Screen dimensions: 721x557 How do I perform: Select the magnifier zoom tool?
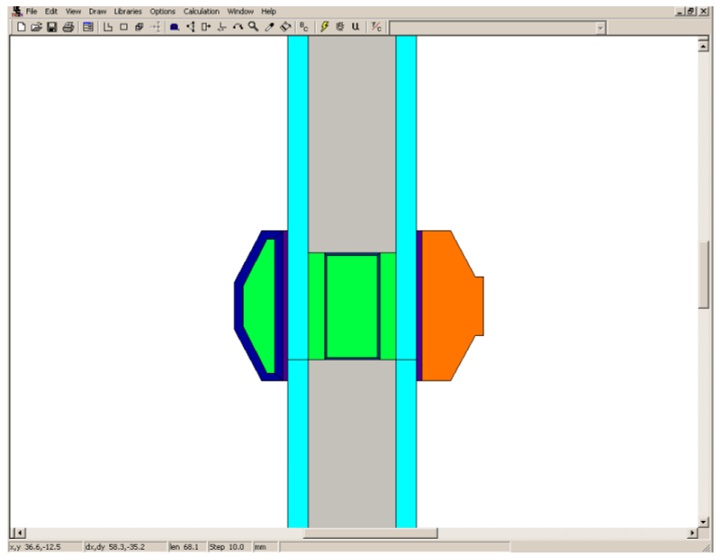254,27
